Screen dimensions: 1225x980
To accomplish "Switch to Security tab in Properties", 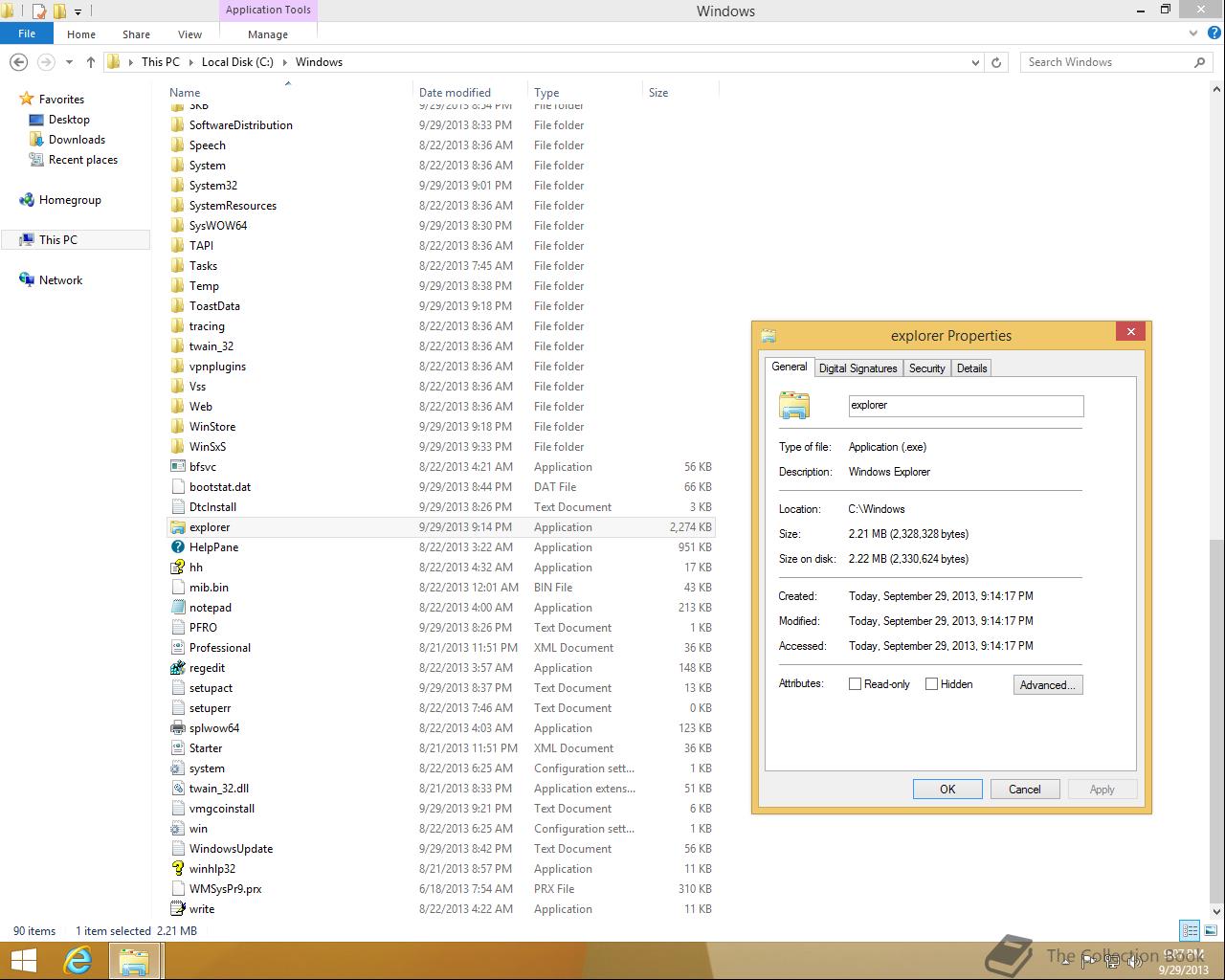I will (x=926, y=368).
